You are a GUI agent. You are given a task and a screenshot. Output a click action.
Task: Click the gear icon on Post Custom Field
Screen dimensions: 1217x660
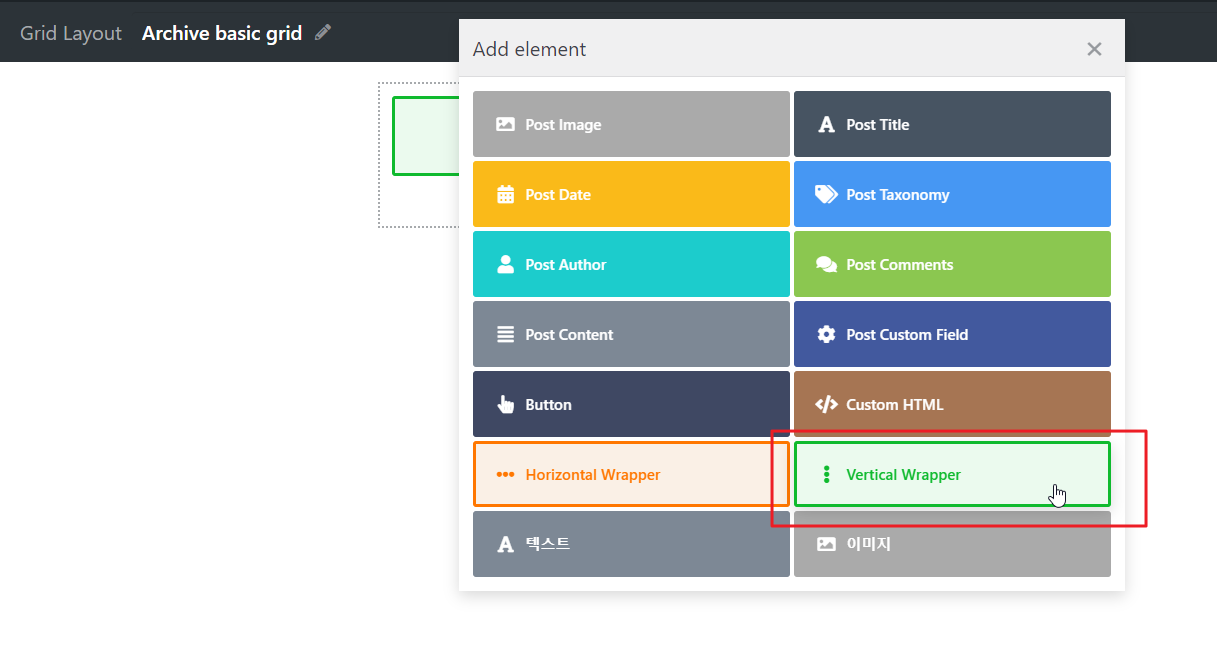(x=826, y=334)
